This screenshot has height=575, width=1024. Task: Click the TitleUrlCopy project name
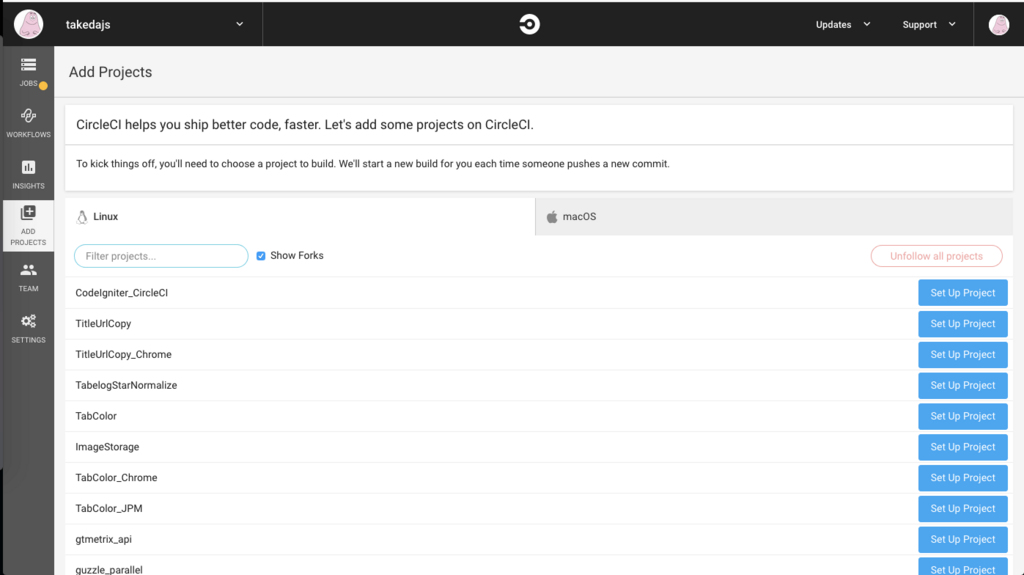103,323
